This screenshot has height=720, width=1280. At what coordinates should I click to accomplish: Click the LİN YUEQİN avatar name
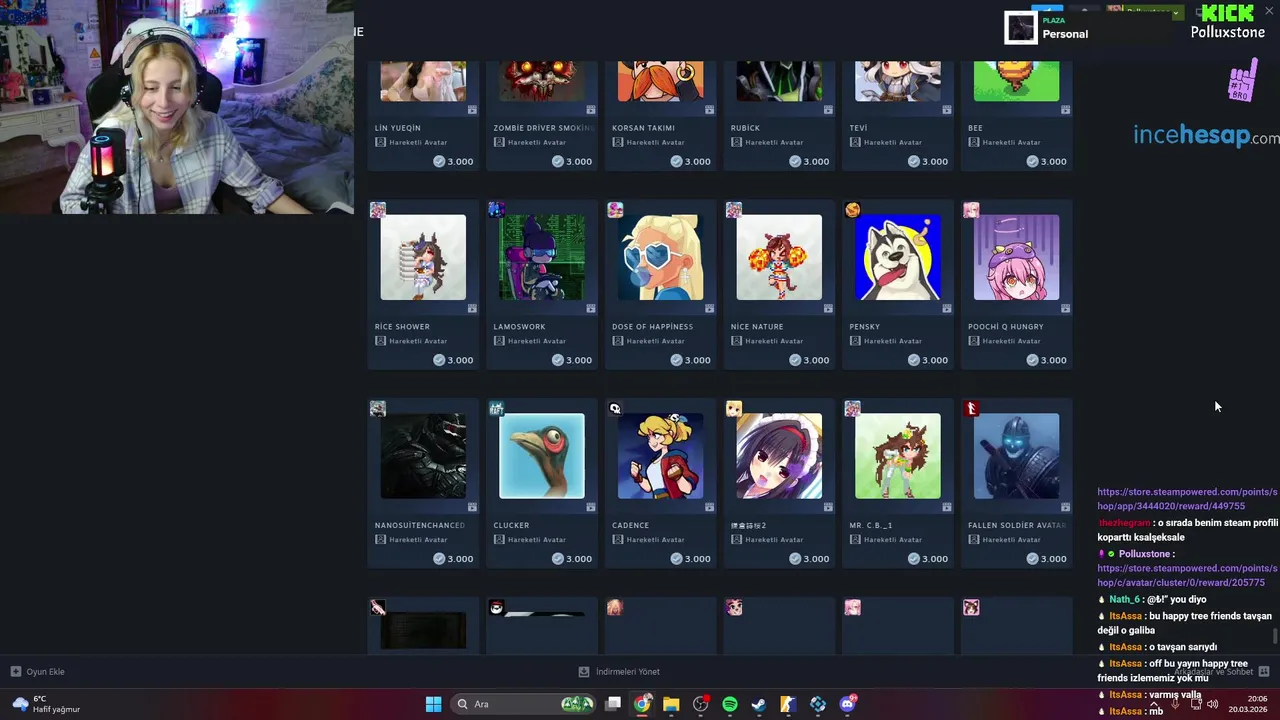(x=397, y=128)
